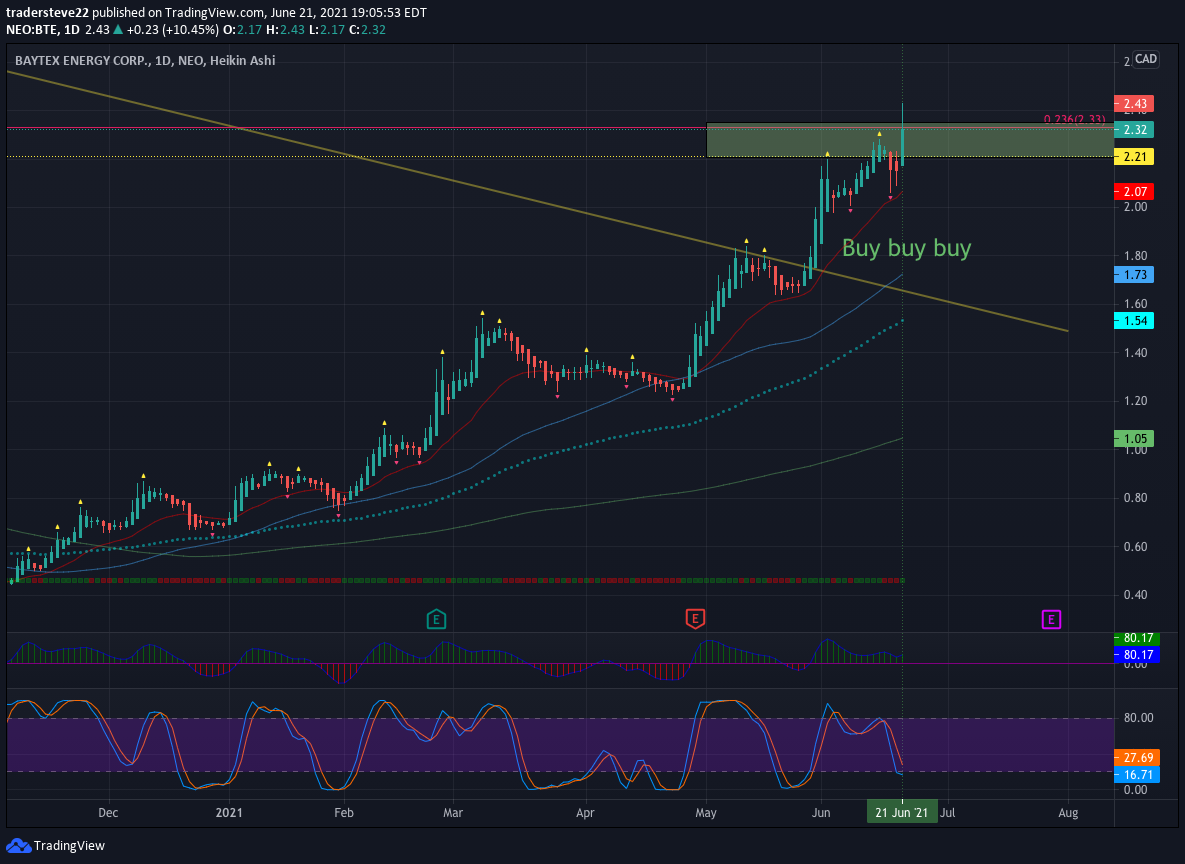
Task: Click the 0.60 tick on the price axis
Action: coord(1135,547)
